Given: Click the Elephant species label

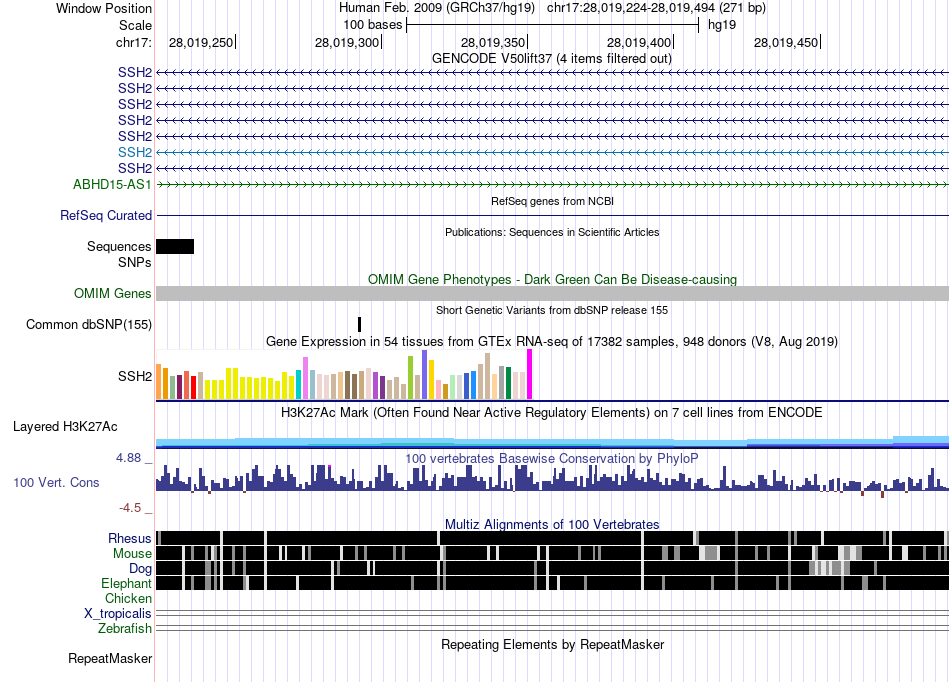Looking at the screenshot, I should 126,584.
